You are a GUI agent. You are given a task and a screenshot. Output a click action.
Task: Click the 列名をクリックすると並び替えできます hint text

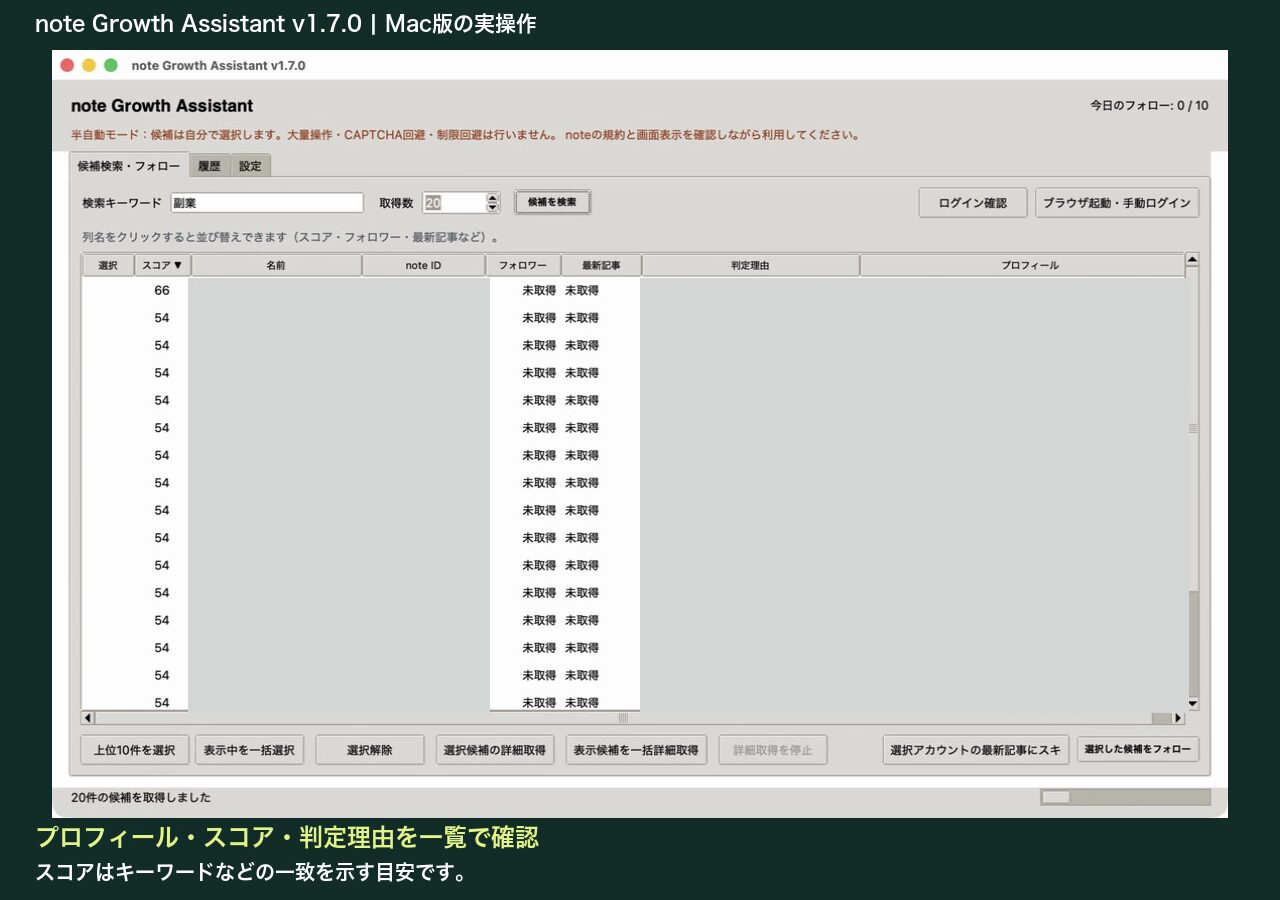pyautogui.click(x=290, y=238)
